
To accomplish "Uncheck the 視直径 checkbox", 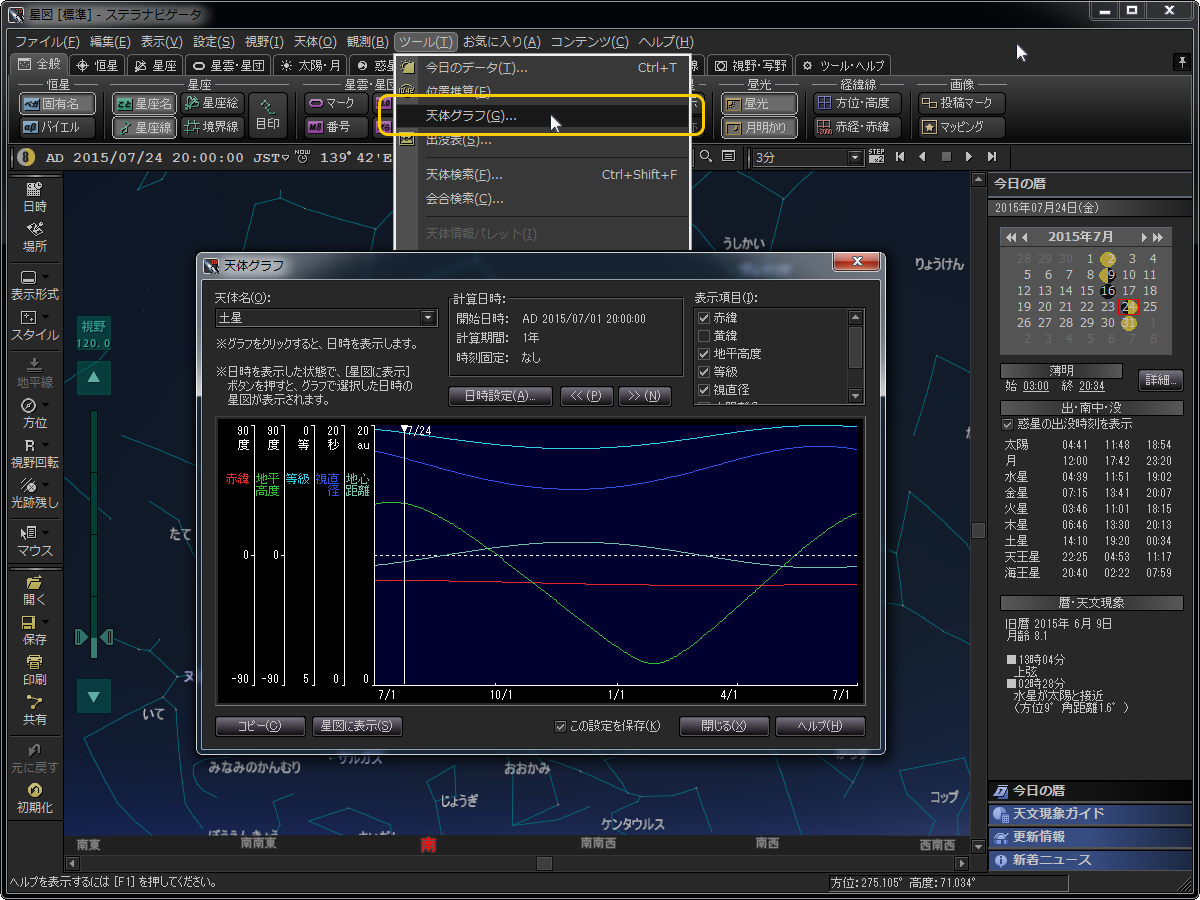I will pos(704,390).
